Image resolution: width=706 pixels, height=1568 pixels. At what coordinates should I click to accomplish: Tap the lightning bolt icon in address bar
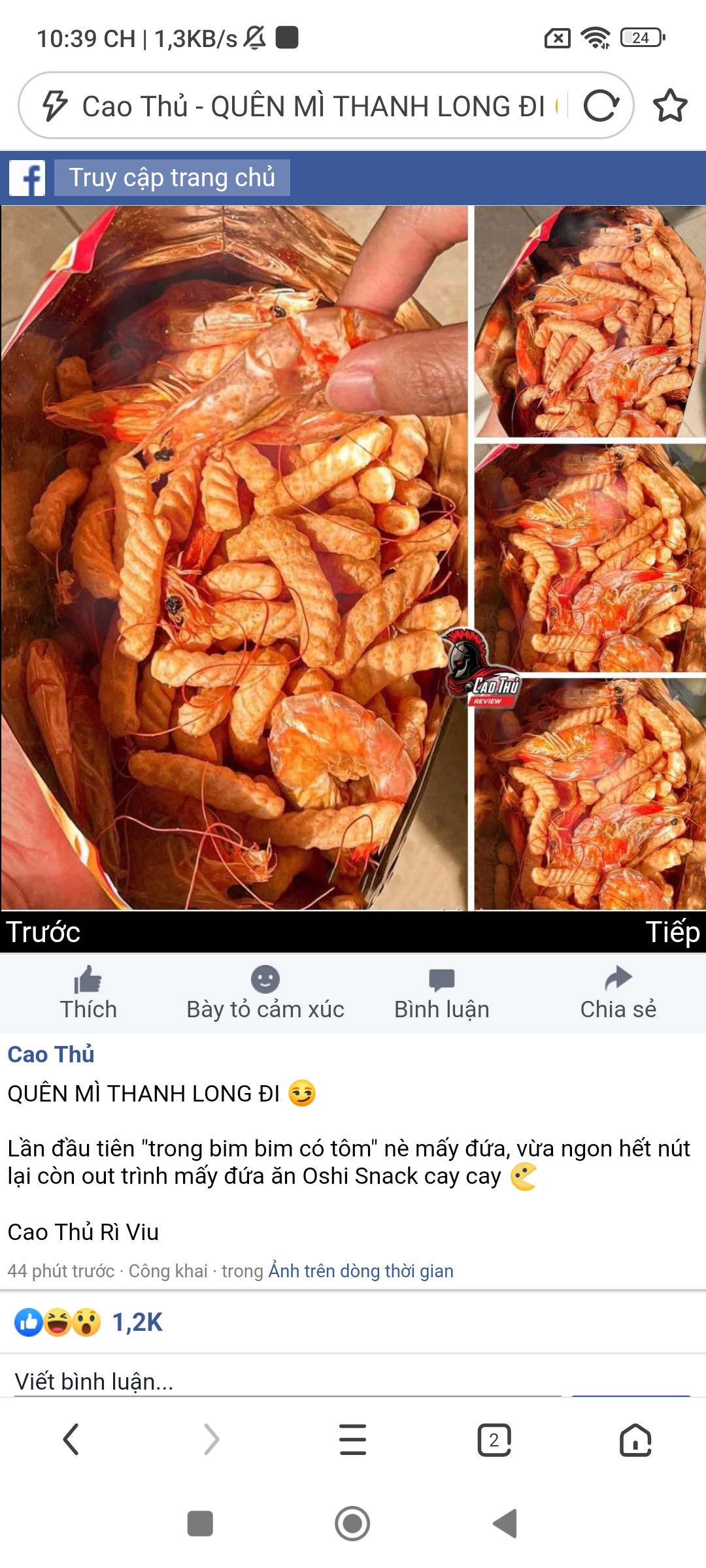pyautogui.click(x=55, y=106)
